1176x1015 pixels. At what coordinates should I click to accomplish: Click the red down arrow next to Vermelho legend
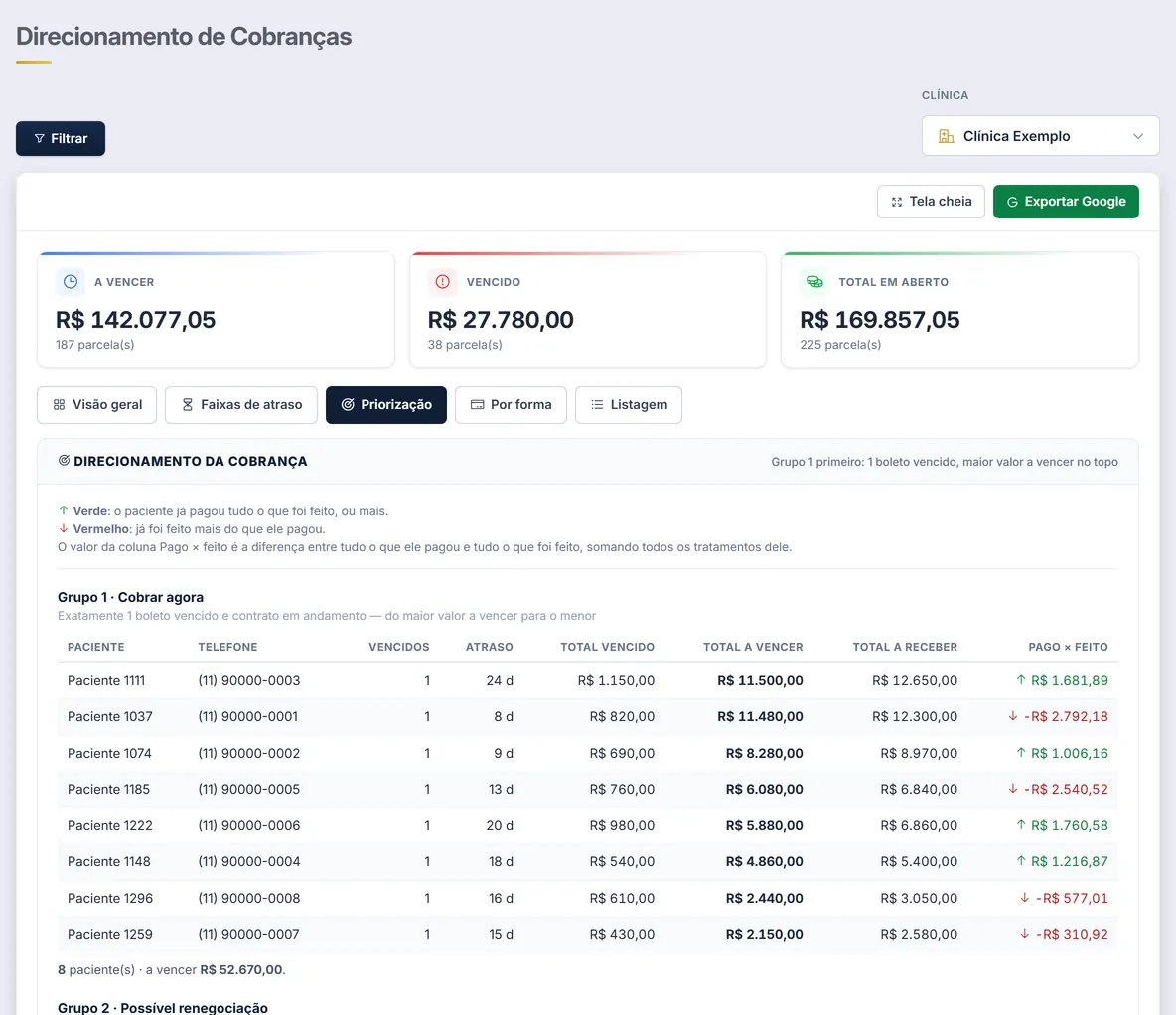(63, 529)
